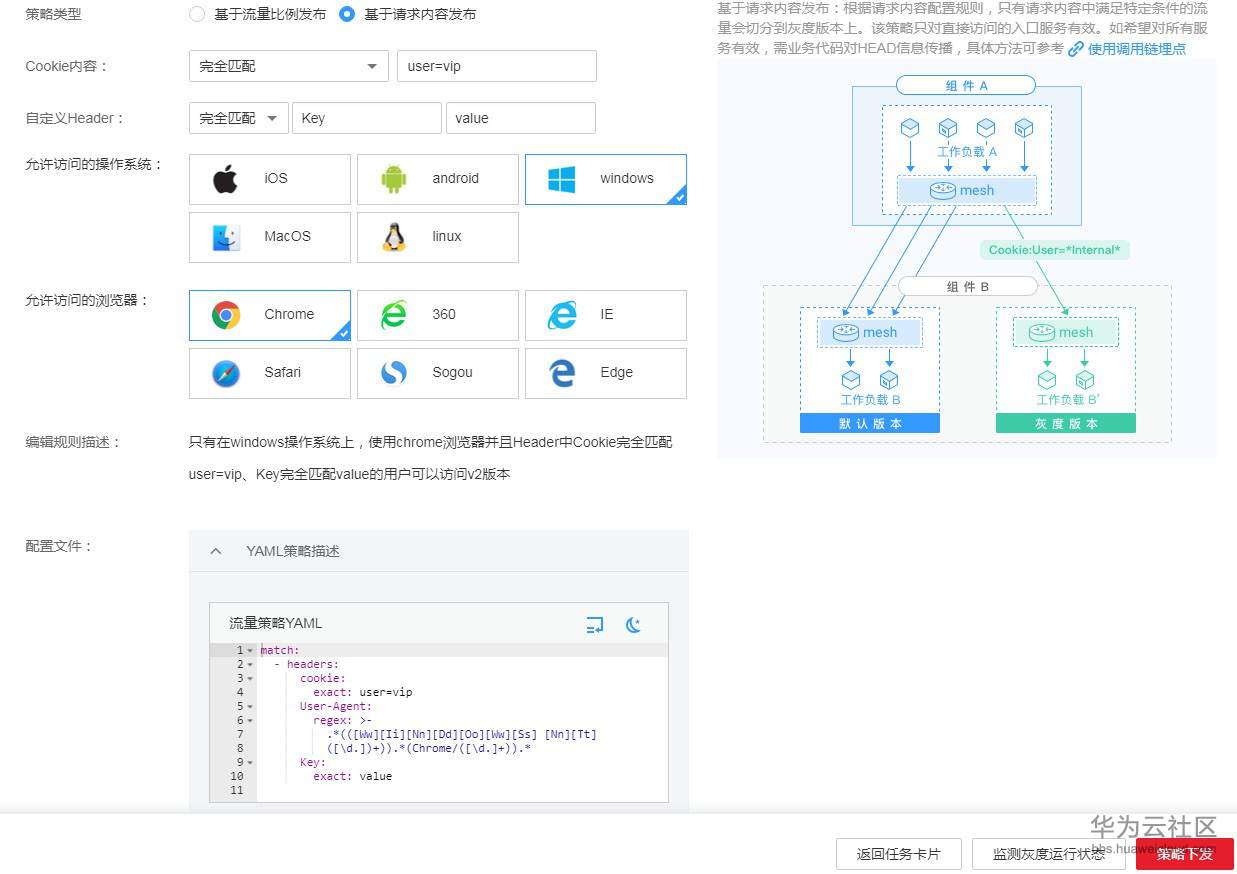Viewport: 1237px width, 874px height.
Task: Select the 360 browser tile
Action: (x=438, y=315)
